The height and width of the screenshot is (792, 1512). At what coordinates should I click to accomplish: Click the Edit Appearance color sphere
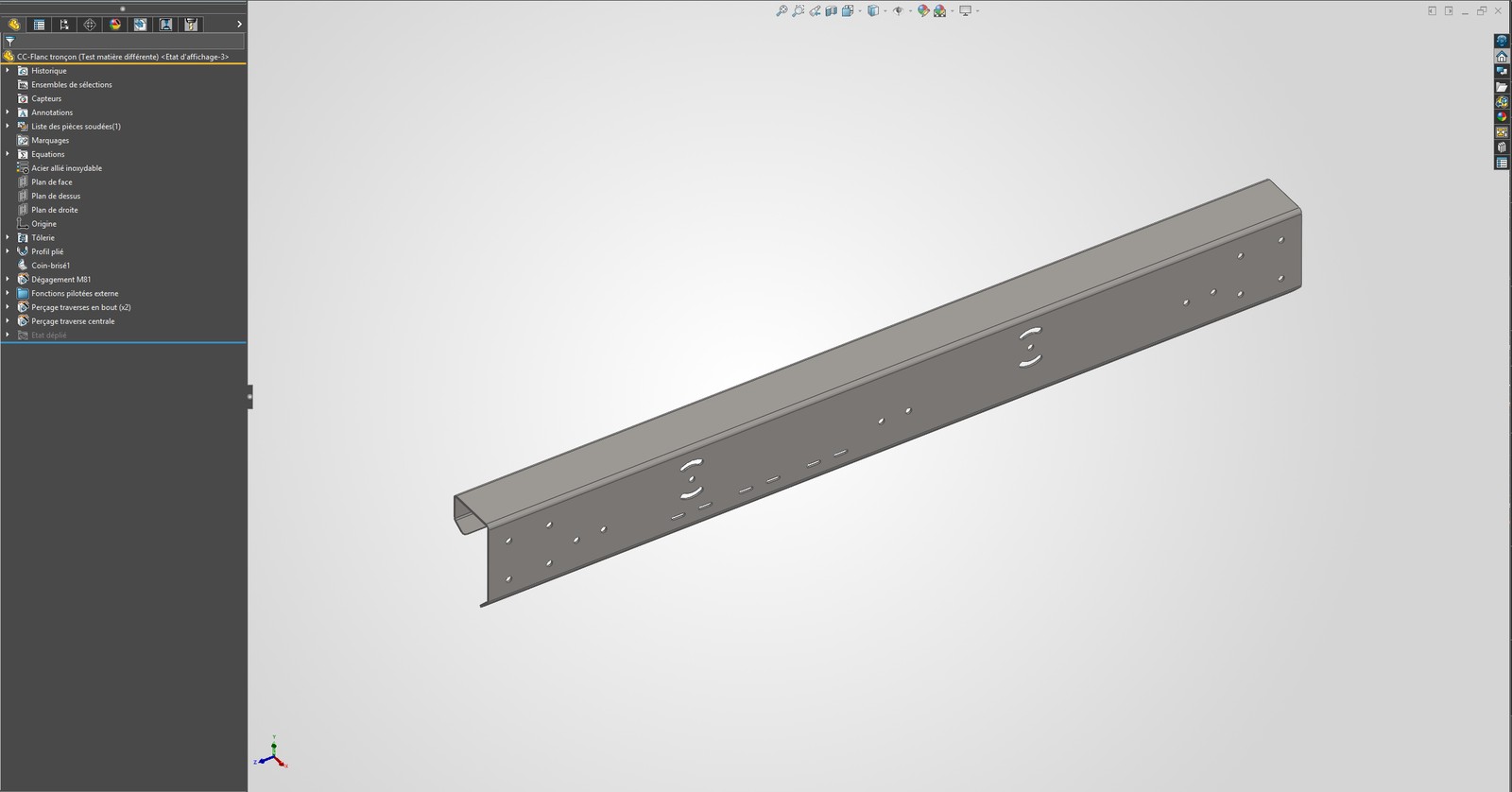(x=923, y=11)
